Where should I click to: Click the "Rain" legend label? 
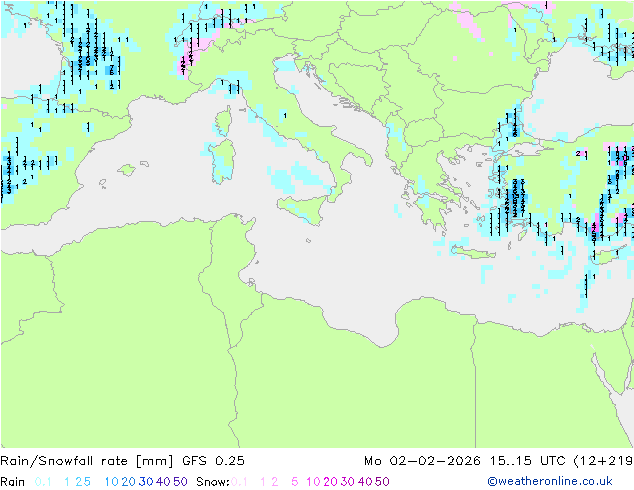(x=13, y=482)
